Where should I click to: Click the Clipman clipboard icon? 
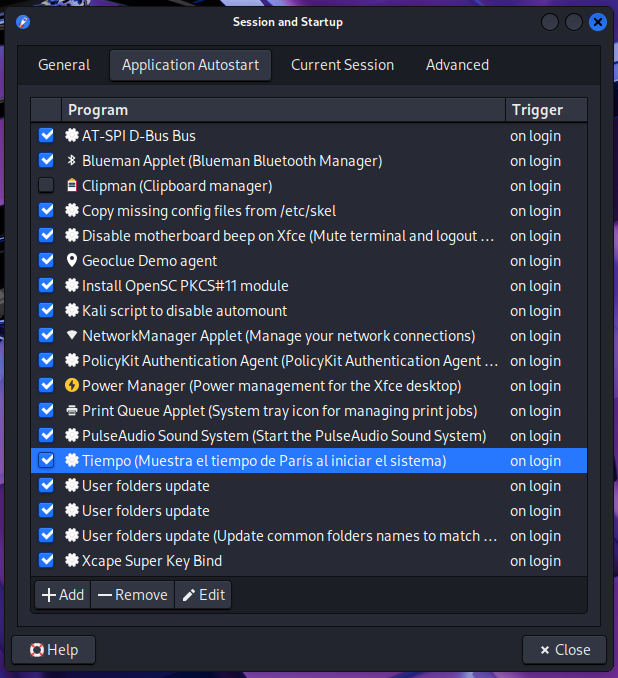[72, 186]
